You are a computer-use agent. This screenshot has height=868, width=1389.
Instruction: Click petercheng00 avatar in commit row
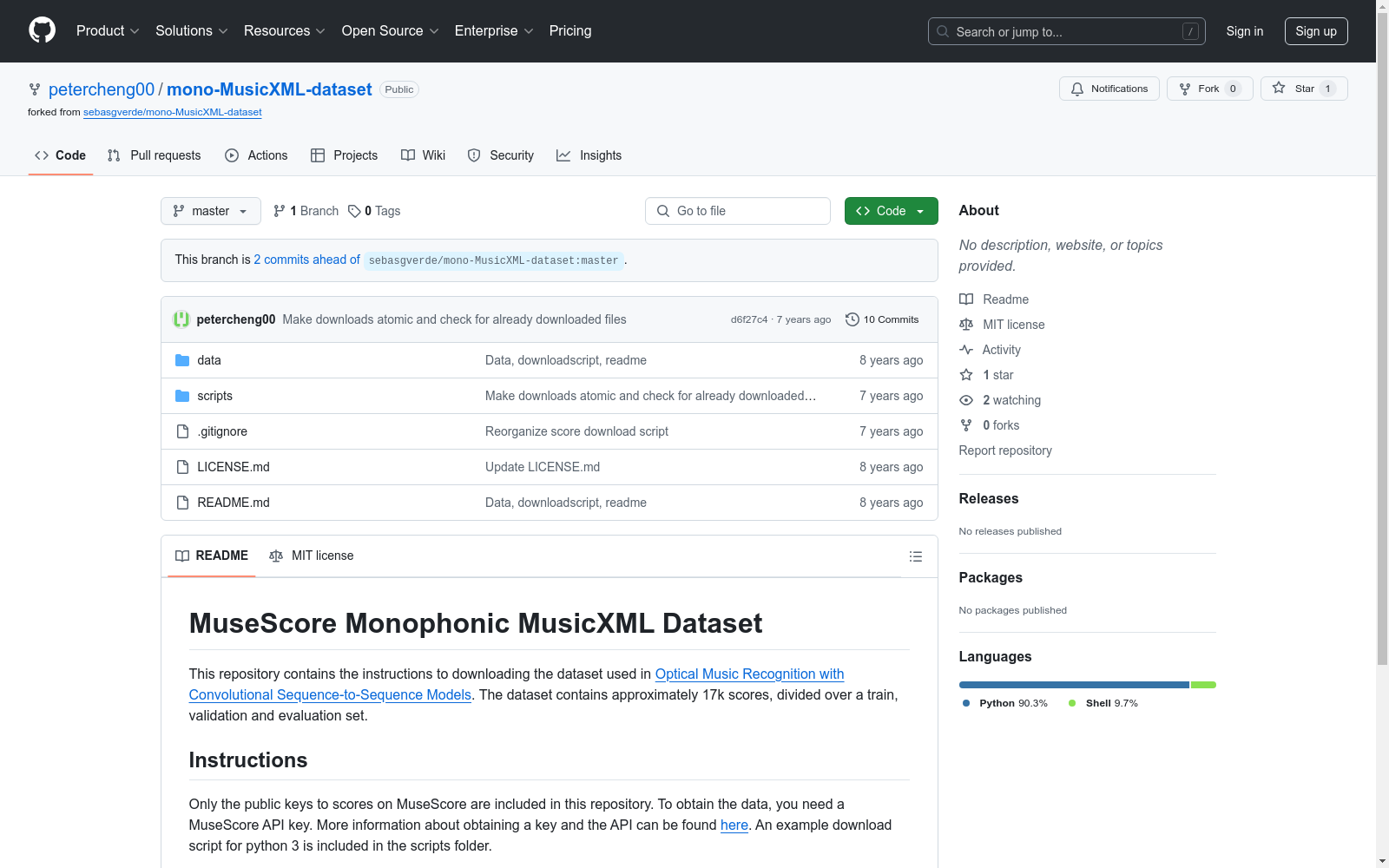coord(181,319)
